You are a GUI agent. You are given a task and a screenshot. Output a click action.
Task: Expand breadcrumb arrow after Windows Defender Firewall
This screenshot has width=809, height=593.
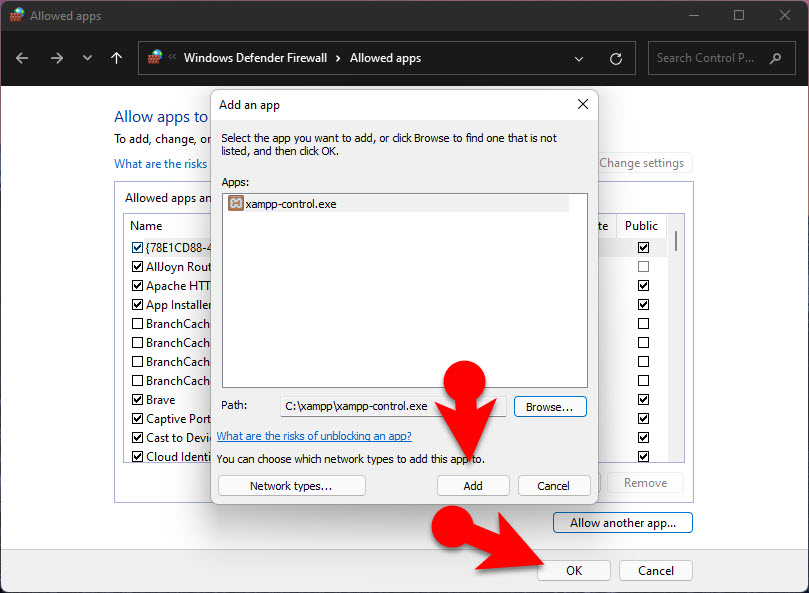pyautogui.click(x=338, y=58)
